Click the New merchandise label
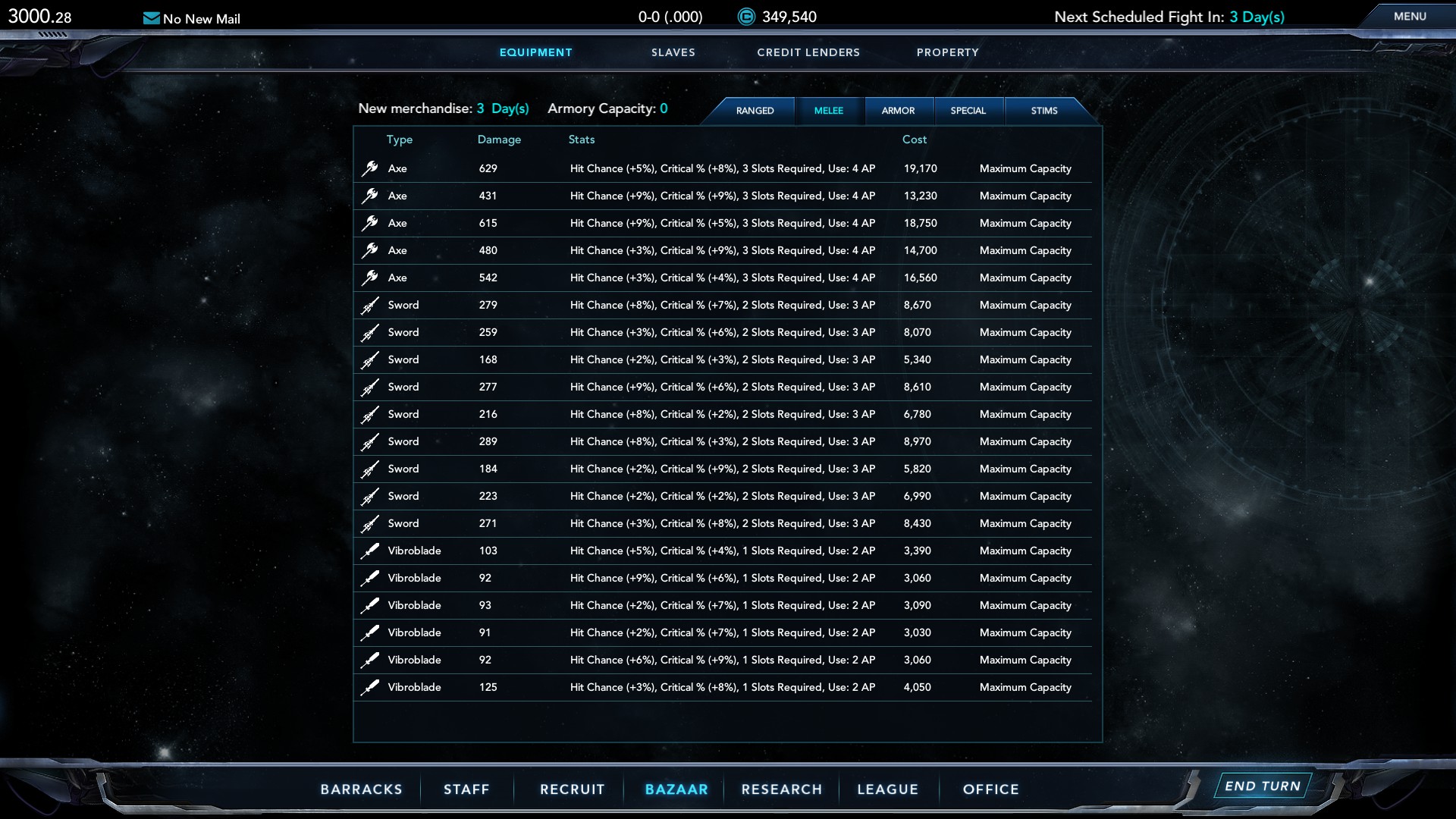Image resolution: width=1456 pixels, height=819 pixels. click(x=415, y=108)
